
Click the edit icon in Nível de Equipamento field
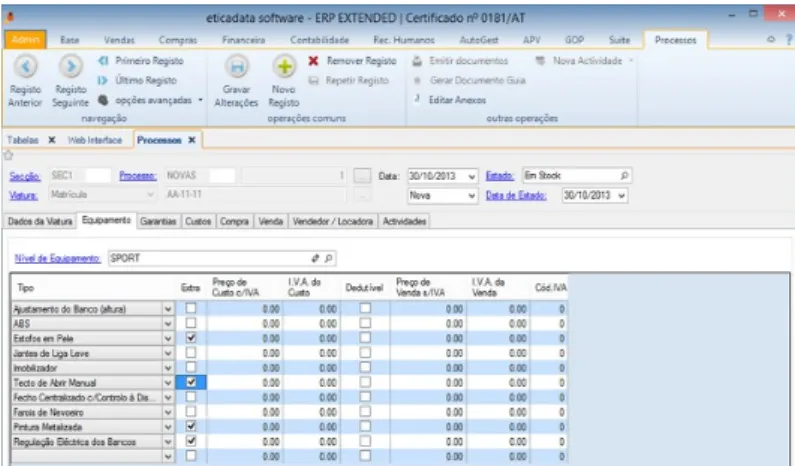pyautogui.click(x=315, y=258)
